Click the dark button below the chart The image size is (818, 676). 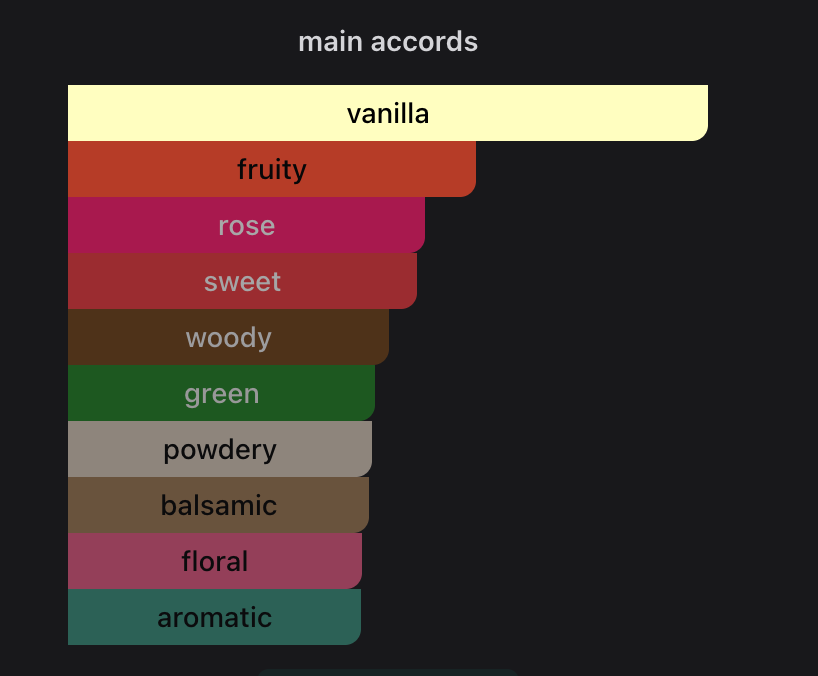tap(388, 672)
